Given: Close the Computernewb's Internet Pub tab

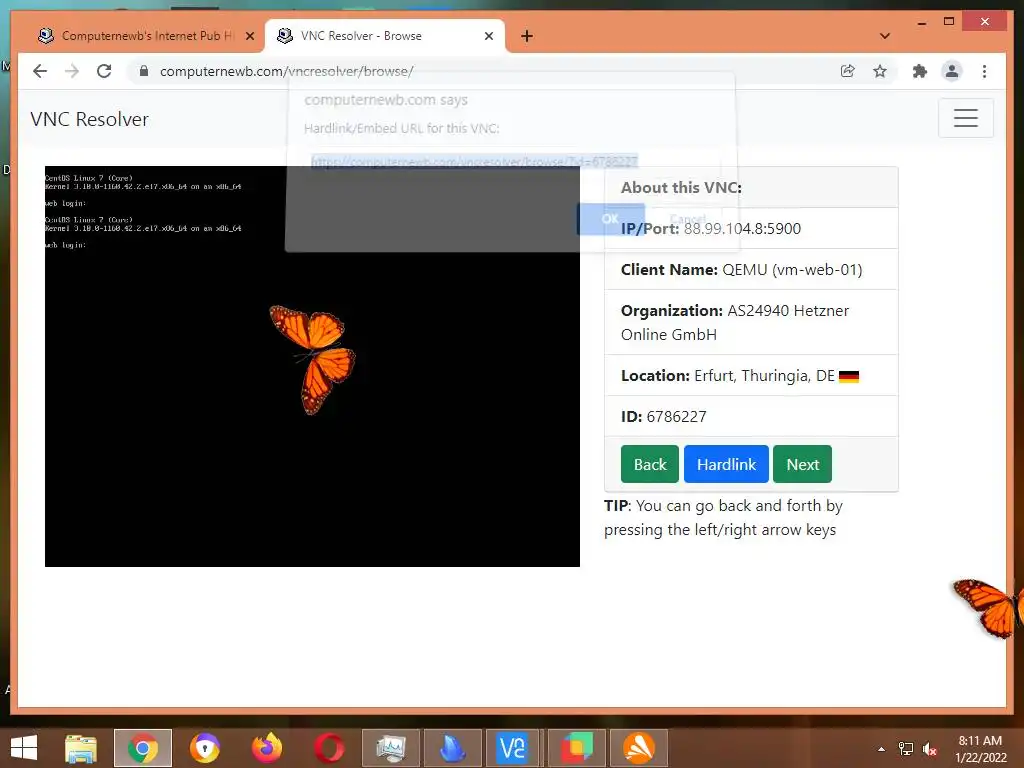Looking at the screenshot, I should tap(250, 37).
